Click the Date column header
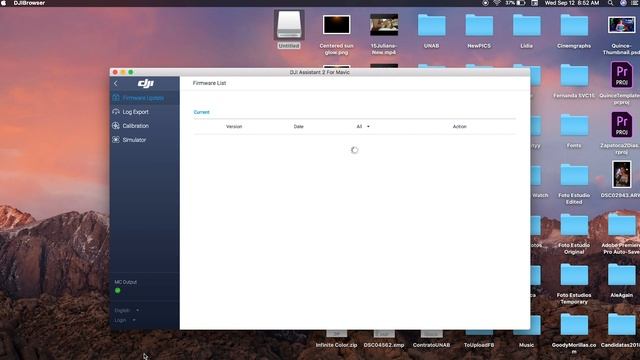 [x=298, y=127]
